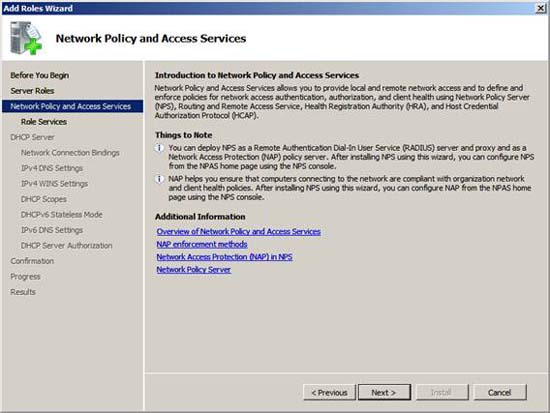Go to Before You Begin step
This screenshot has height=413, width=550.
(x=40, y=75)
